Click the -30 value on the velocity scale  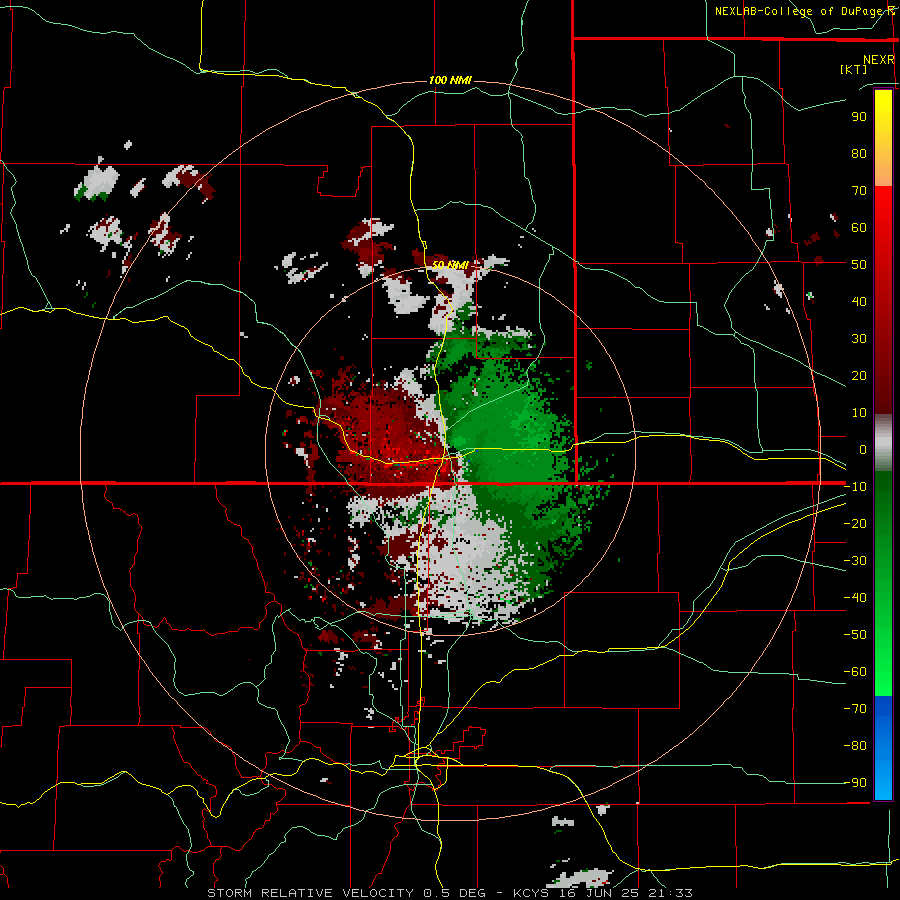855,561
